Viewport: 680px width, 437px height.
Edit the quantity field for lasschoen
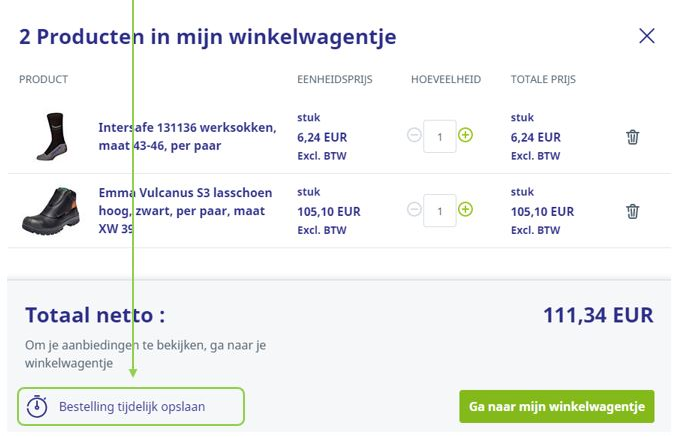pos(440,210)
